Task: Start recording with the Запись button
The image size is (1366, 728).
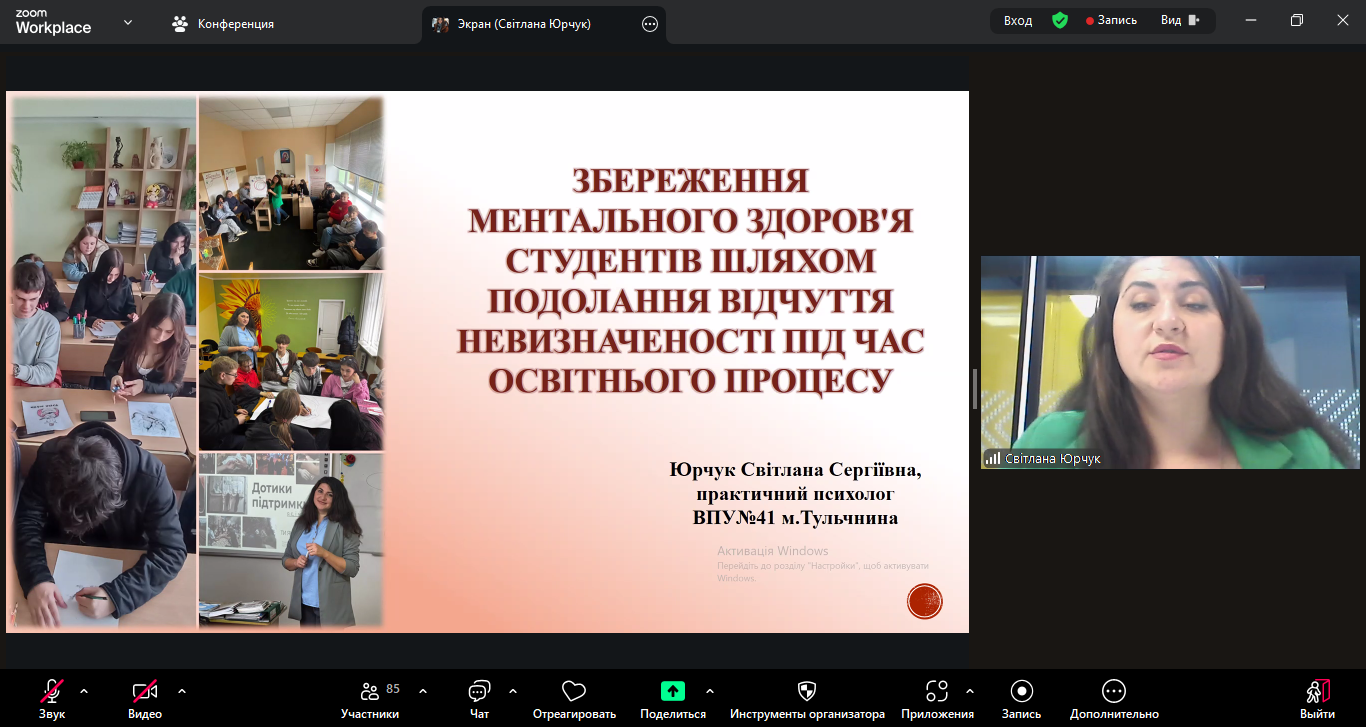Action: [1021, 692]
